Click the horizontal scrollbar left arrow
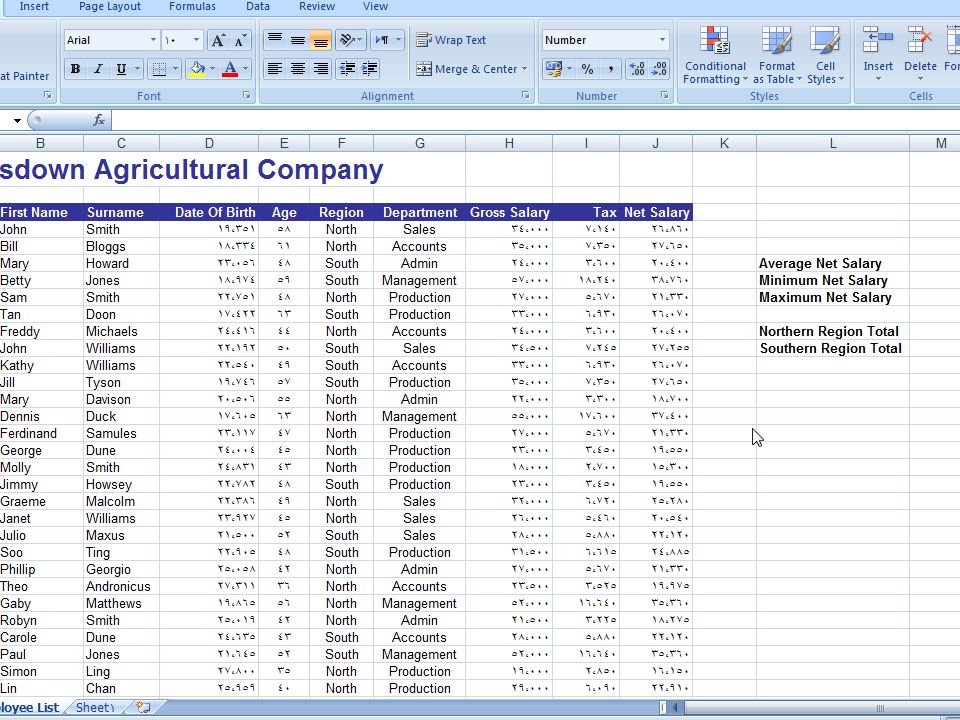Viewport: 960px width, 720px height. (x=675, y=708)
